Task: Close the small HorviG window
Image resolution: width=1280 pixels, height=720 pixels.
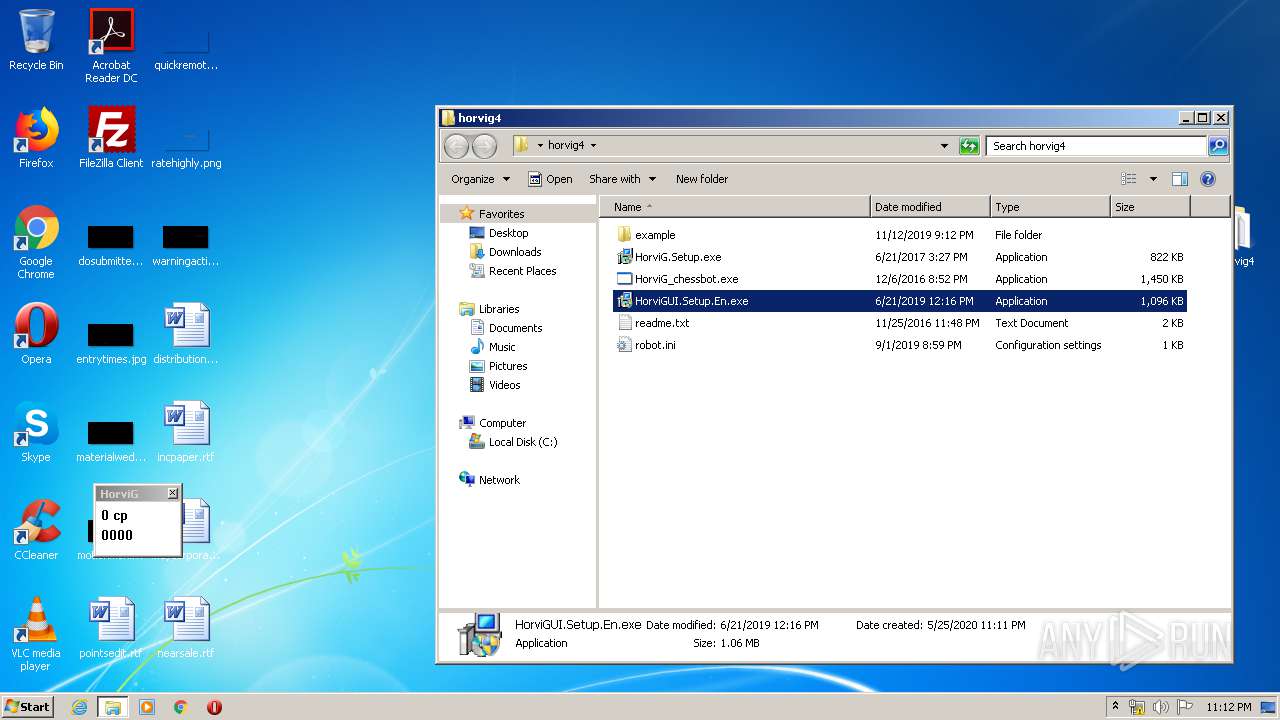Action: pyautogui.click(x=172, y=493)
